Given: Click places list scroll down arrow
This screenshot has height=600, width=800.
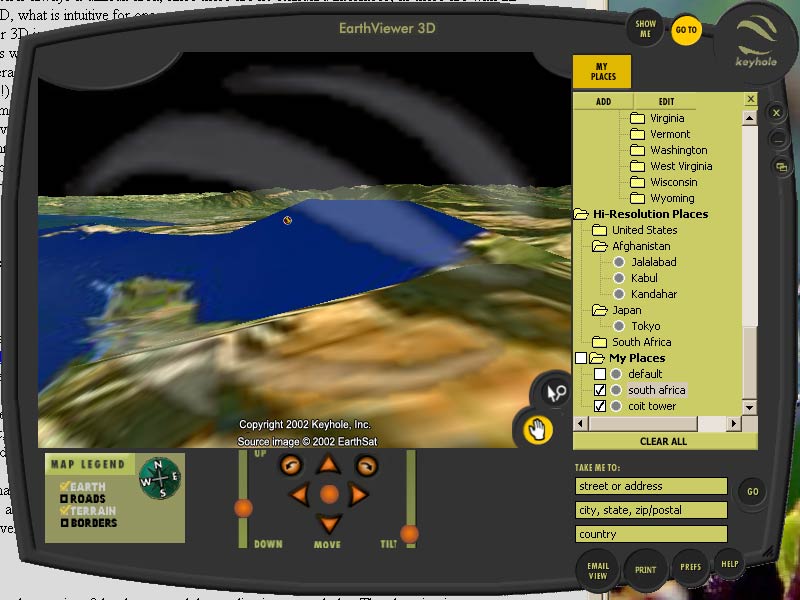Looking at the screenshot, I should coord(749,407).
